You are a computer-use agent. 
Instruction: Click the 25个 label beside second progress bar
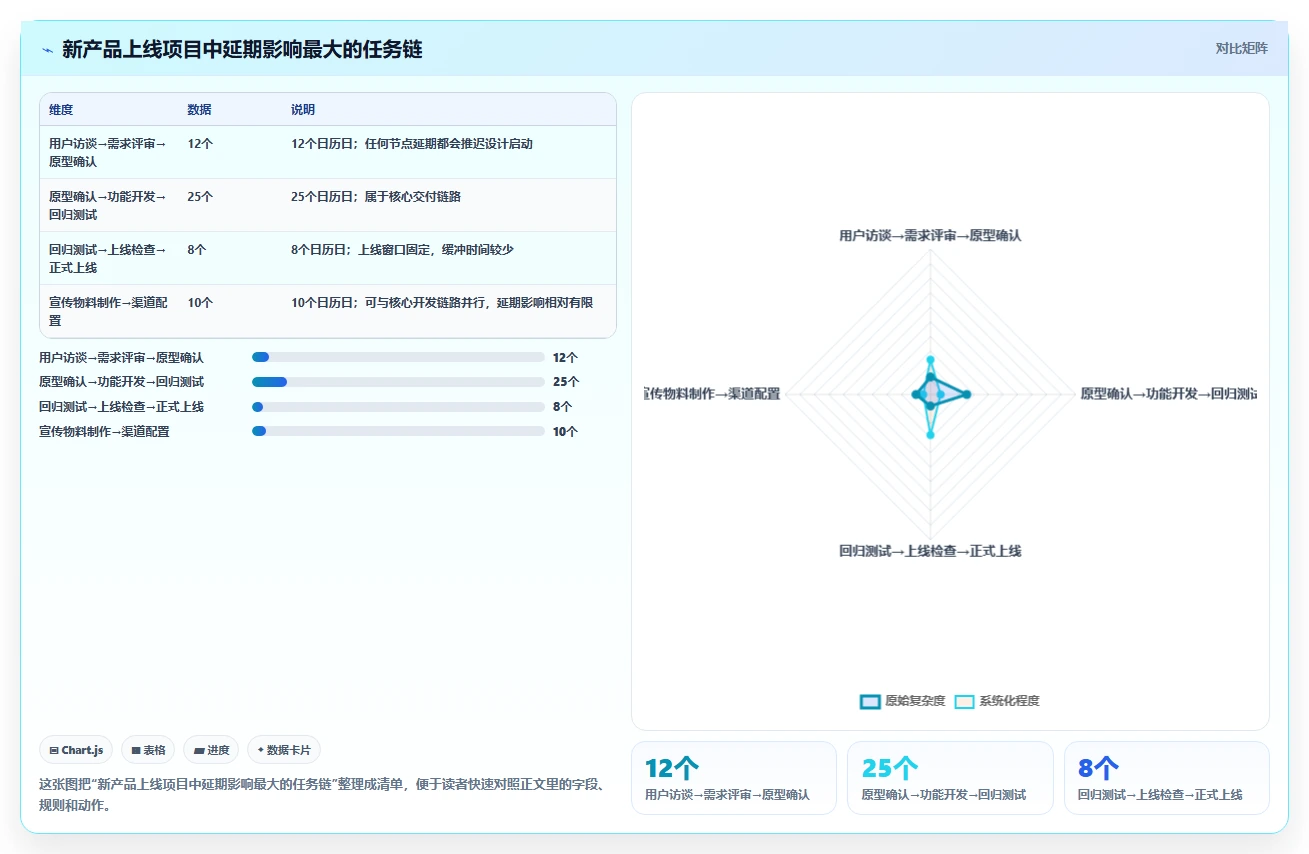tap(565, 382)
